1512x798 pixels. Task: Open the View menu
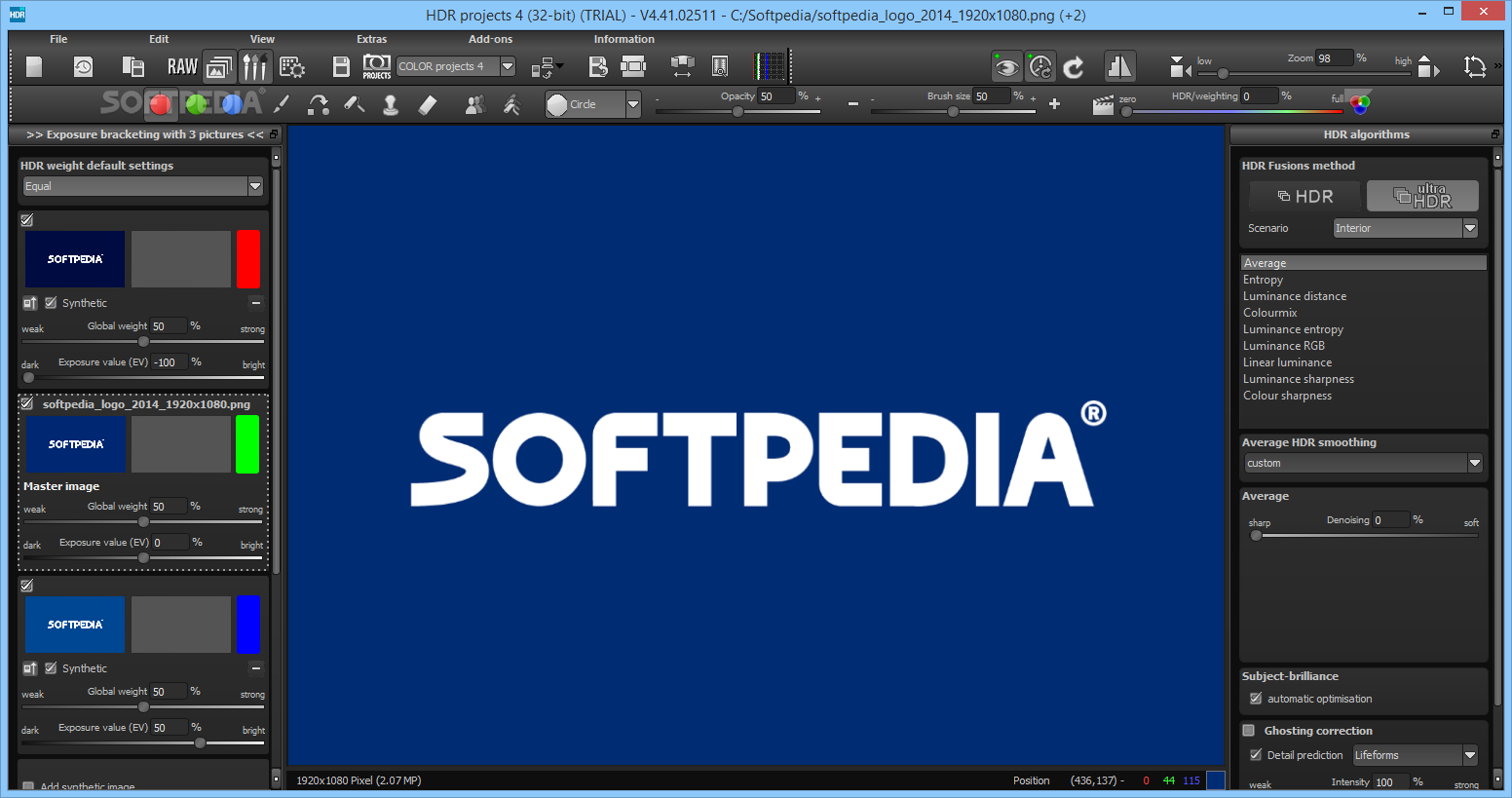click(262, 39)
